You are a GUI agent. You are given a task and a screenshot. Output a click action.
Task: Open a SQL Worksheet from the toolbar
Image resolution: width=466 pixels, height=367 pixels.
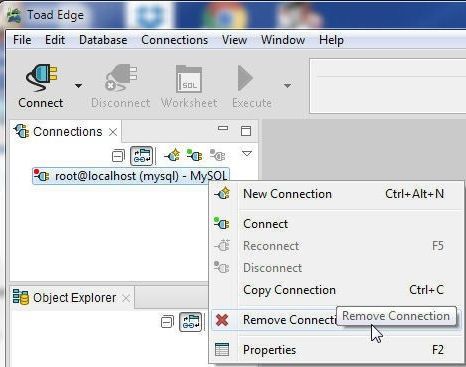point(189,86)
